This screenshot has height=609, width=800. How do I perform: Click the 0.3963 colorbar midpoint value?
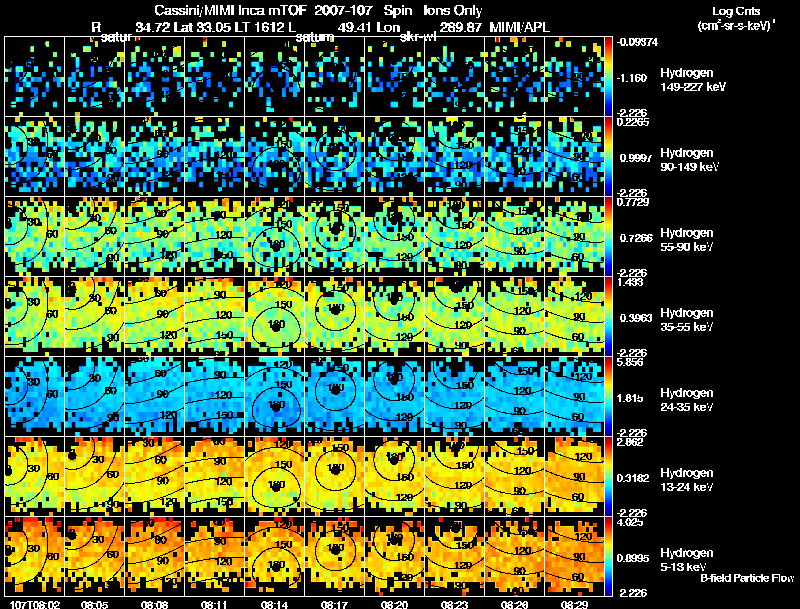[x=634, y=318]
